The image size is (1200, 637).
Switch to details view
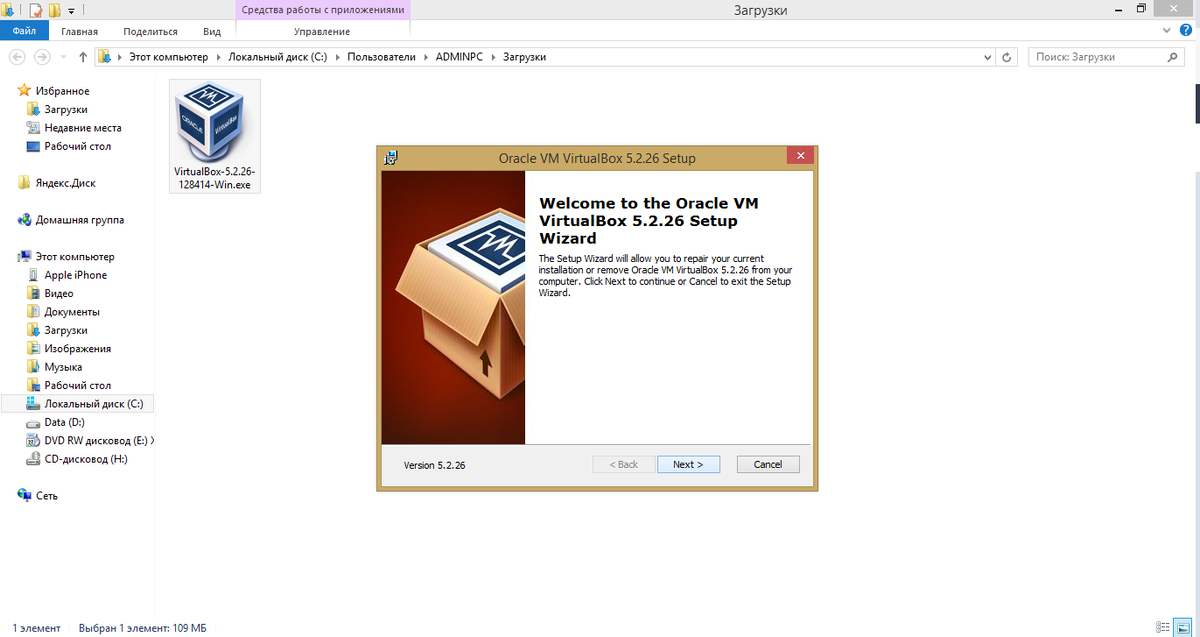(1165, 628)
